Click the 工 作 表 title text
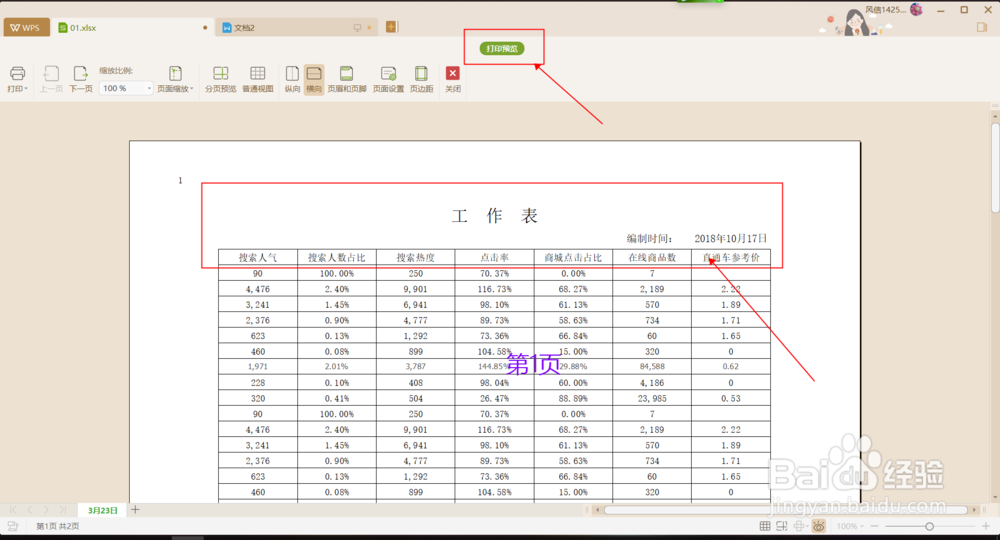 click(494, 216)
